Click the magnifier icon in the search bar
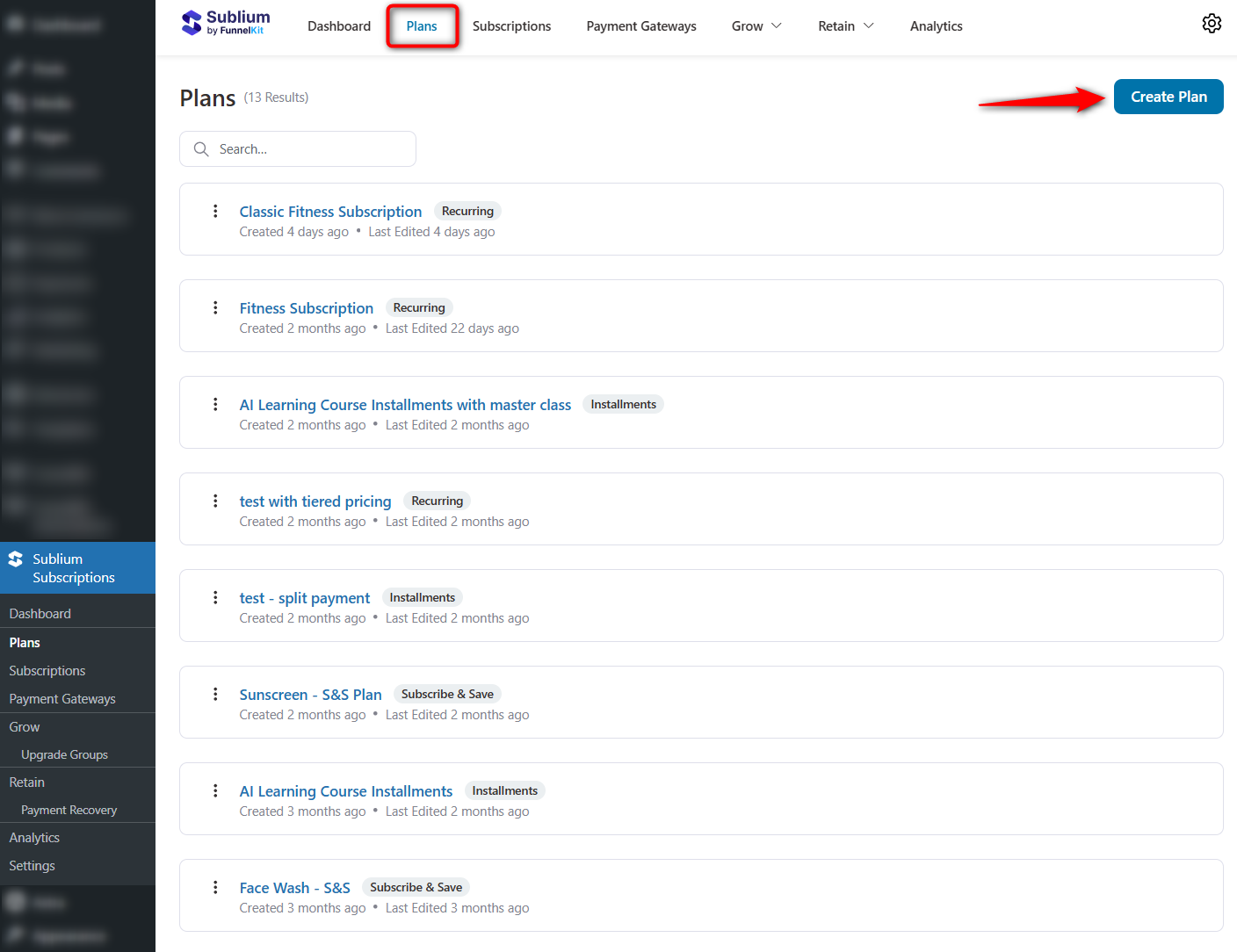 [201, 148]
